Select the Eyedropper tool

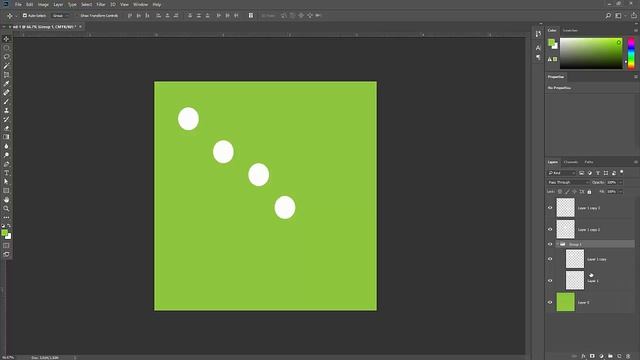pyautogui.click(x=6, y=84)
